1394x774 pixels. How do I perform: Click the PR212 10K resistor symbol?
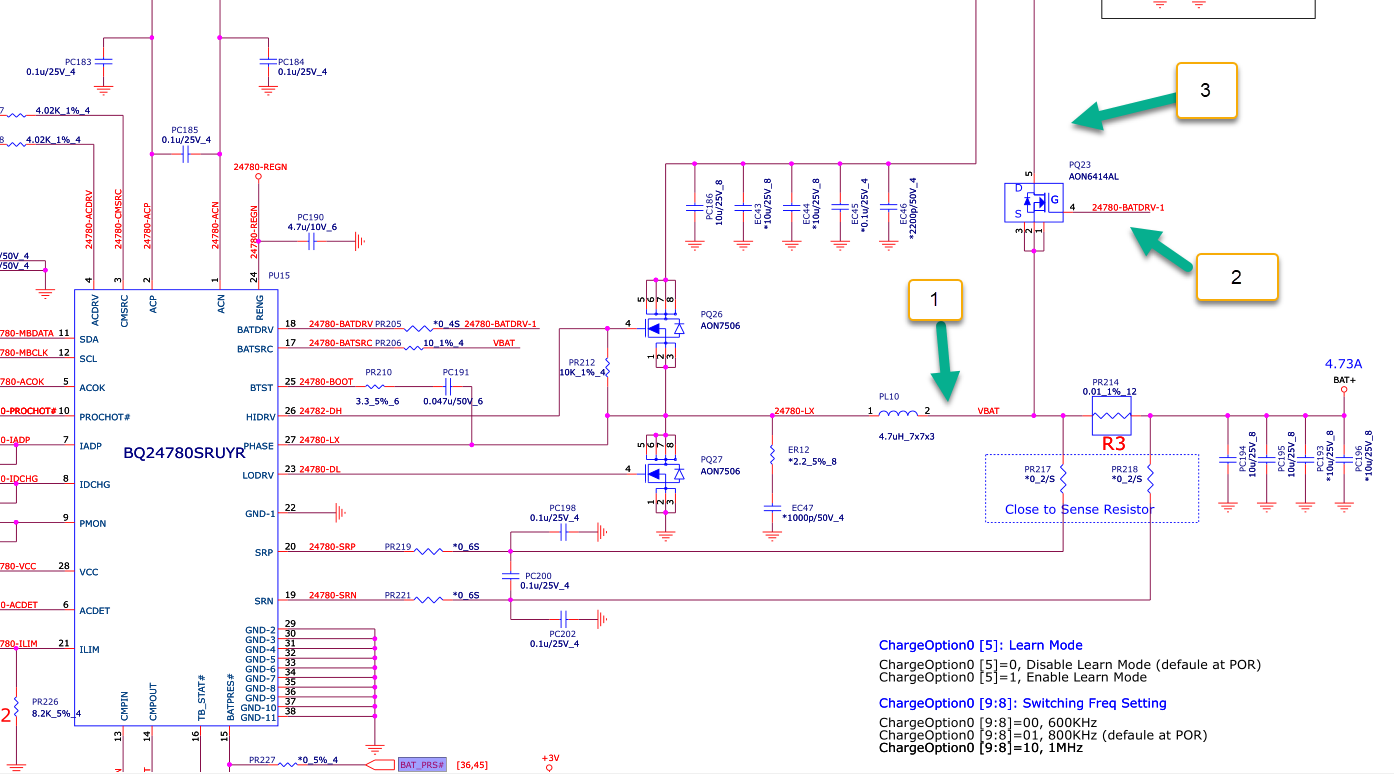[607, 370]
